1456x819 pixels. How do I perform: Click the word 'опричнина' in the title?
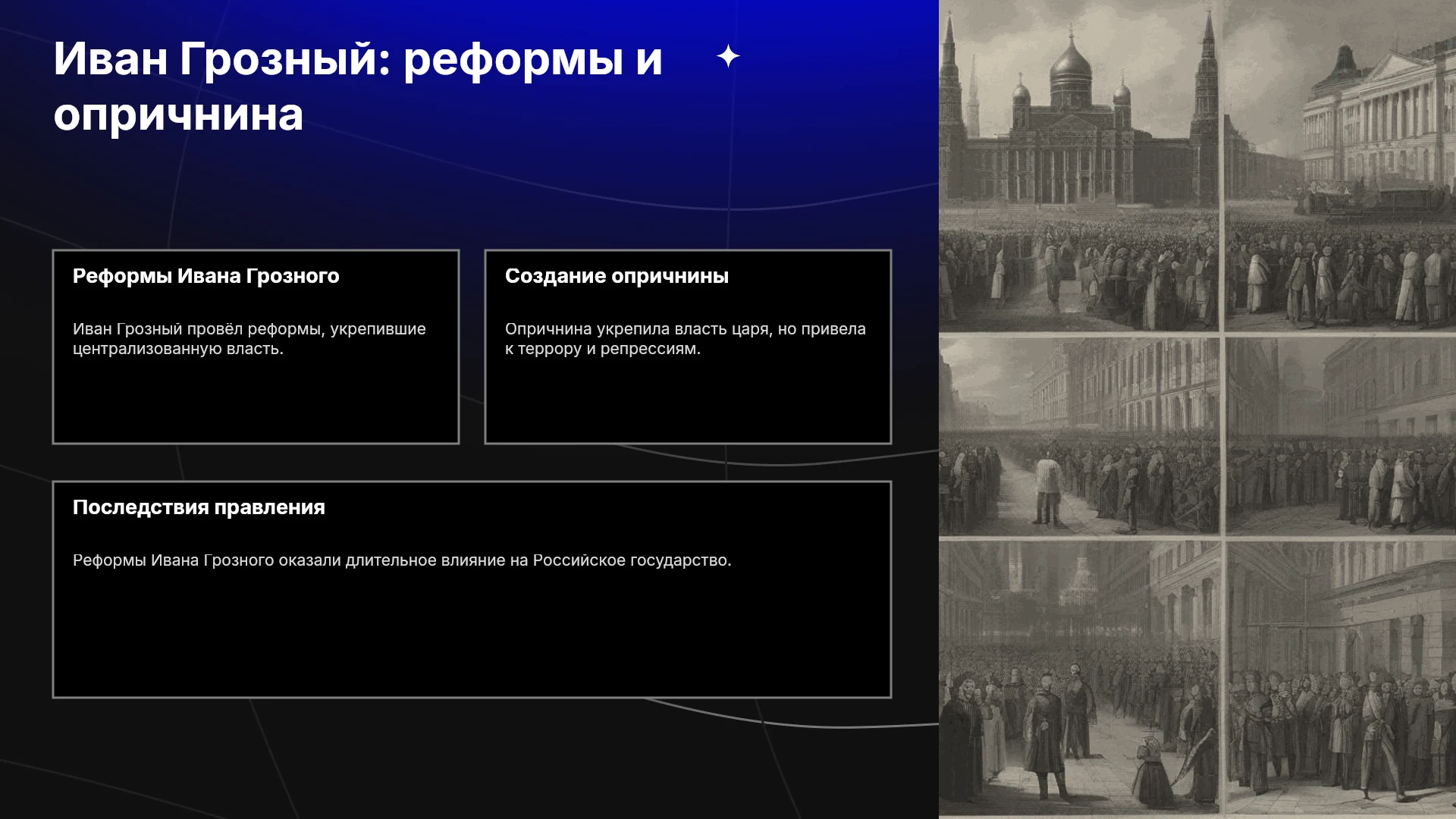[178, 115]
